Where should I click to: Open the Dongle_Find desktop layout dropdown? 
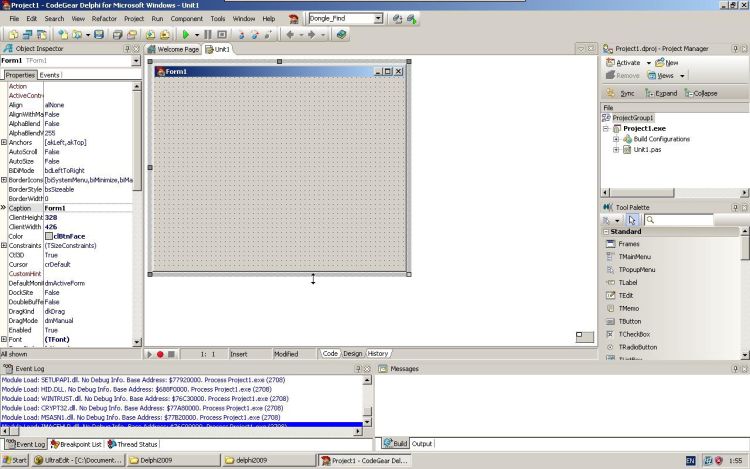click(378, 19)
